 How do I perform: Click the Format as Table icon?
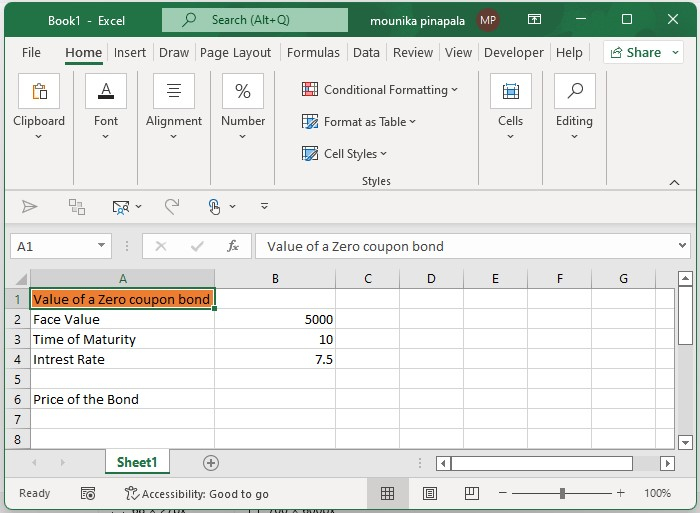tap(310, 121)
